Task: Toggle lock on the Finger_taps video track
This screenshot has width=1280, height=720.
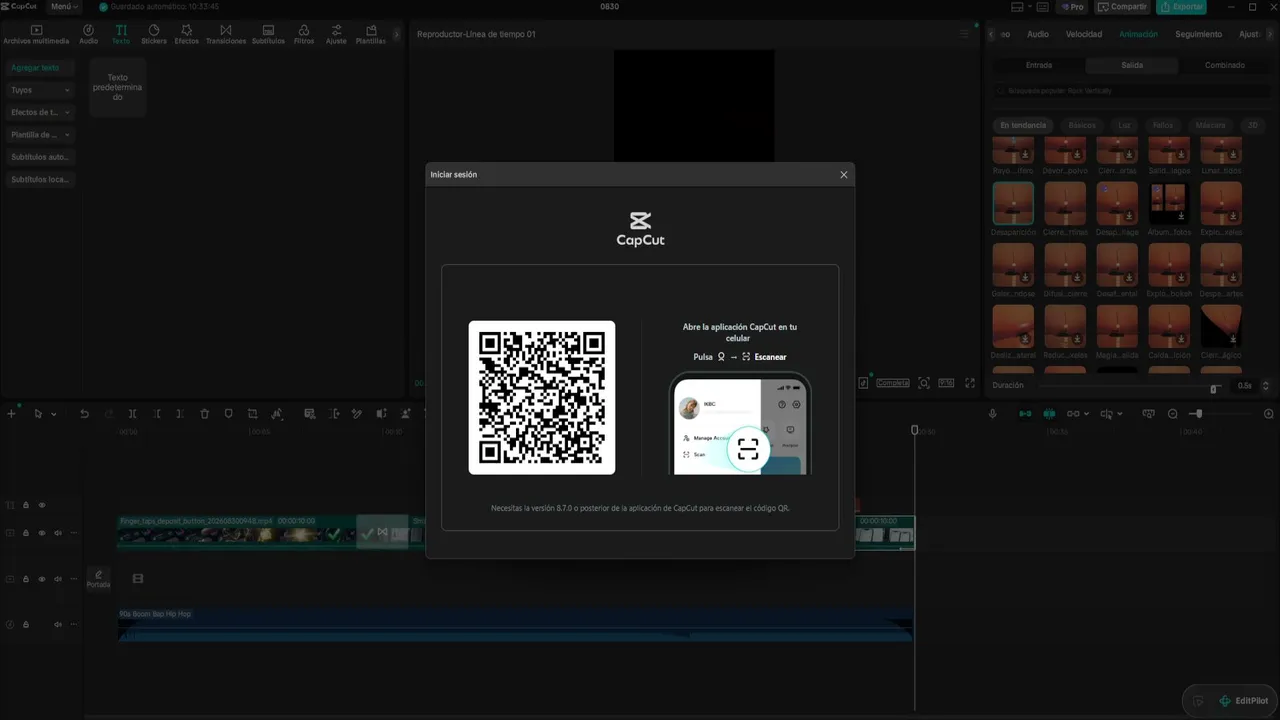Action: pos(26,533)
